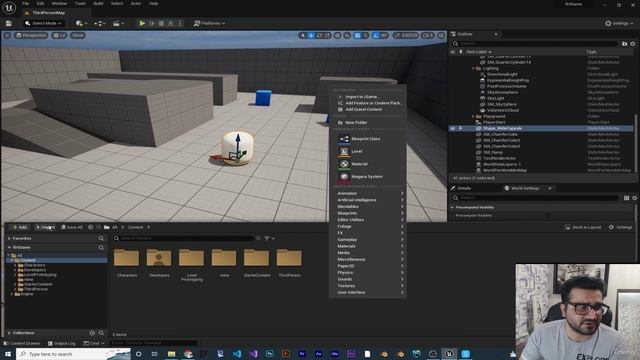Open the Lit view mode dropdown
Screen dimensions: 640x360
60,36
